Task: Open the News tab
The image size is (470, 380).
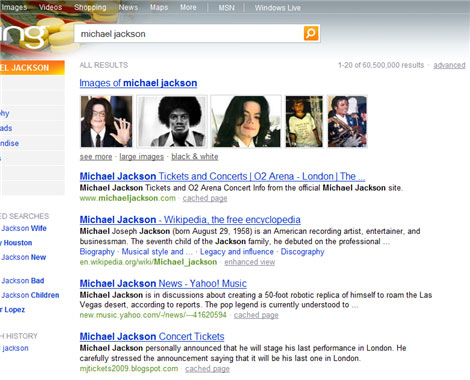Action: tap(128, 7)
